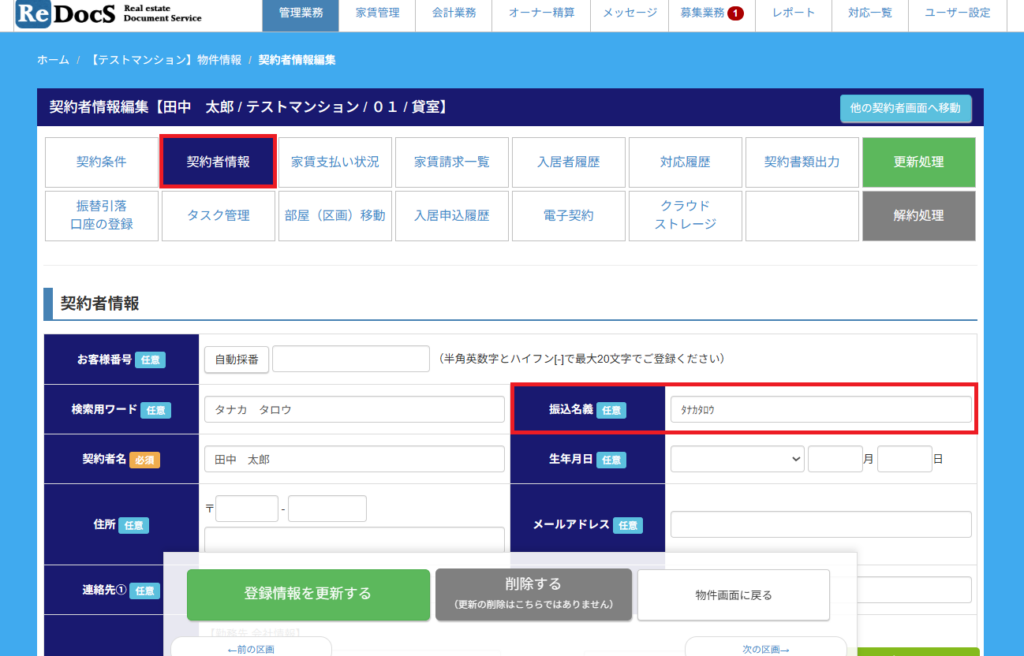Image resolution: width=1024 pixels, height=656 pixels.
Task: Focus the 契約者名 text field
Action: [354, 460]
